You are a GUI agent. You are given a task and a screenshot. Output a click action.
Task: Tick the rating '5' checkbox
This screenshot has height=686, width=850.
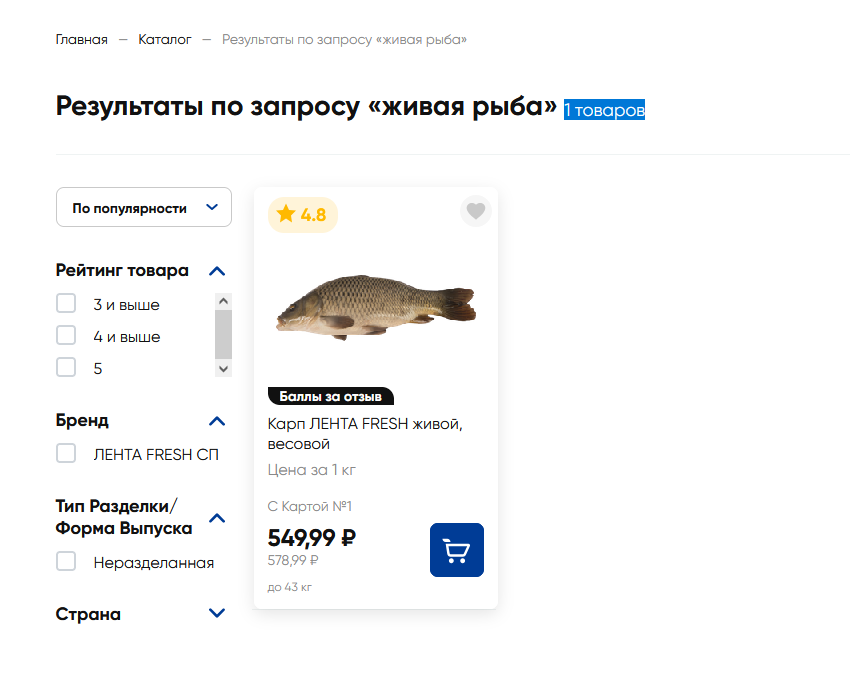66,368
